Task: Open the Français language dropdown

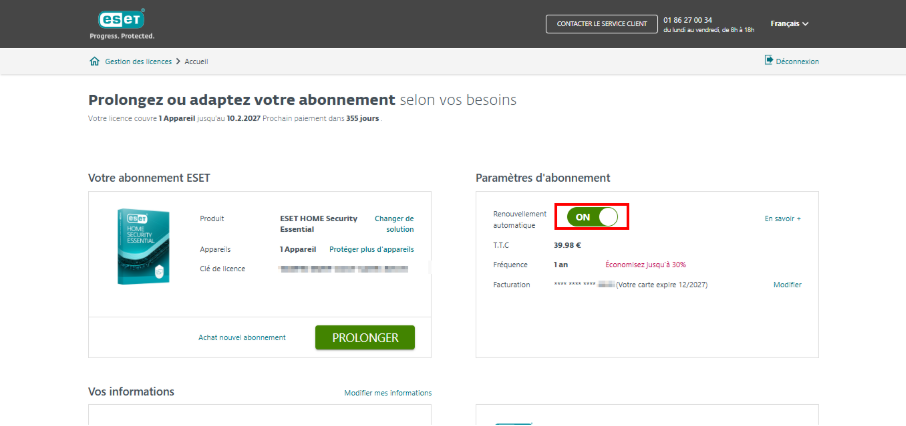Action: [789, 24]
